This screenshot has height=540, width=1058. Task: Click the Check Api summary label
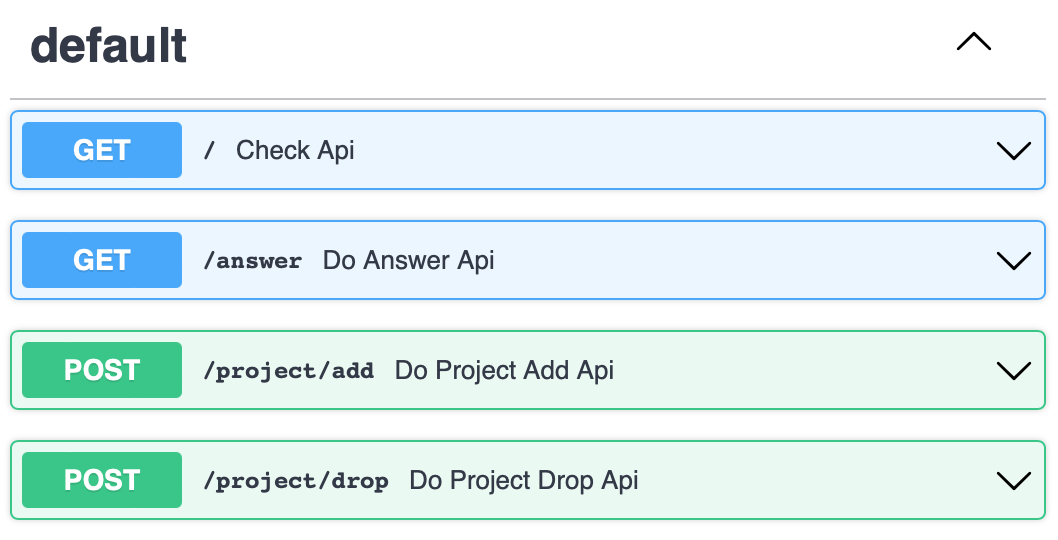(x=295, y=150)
